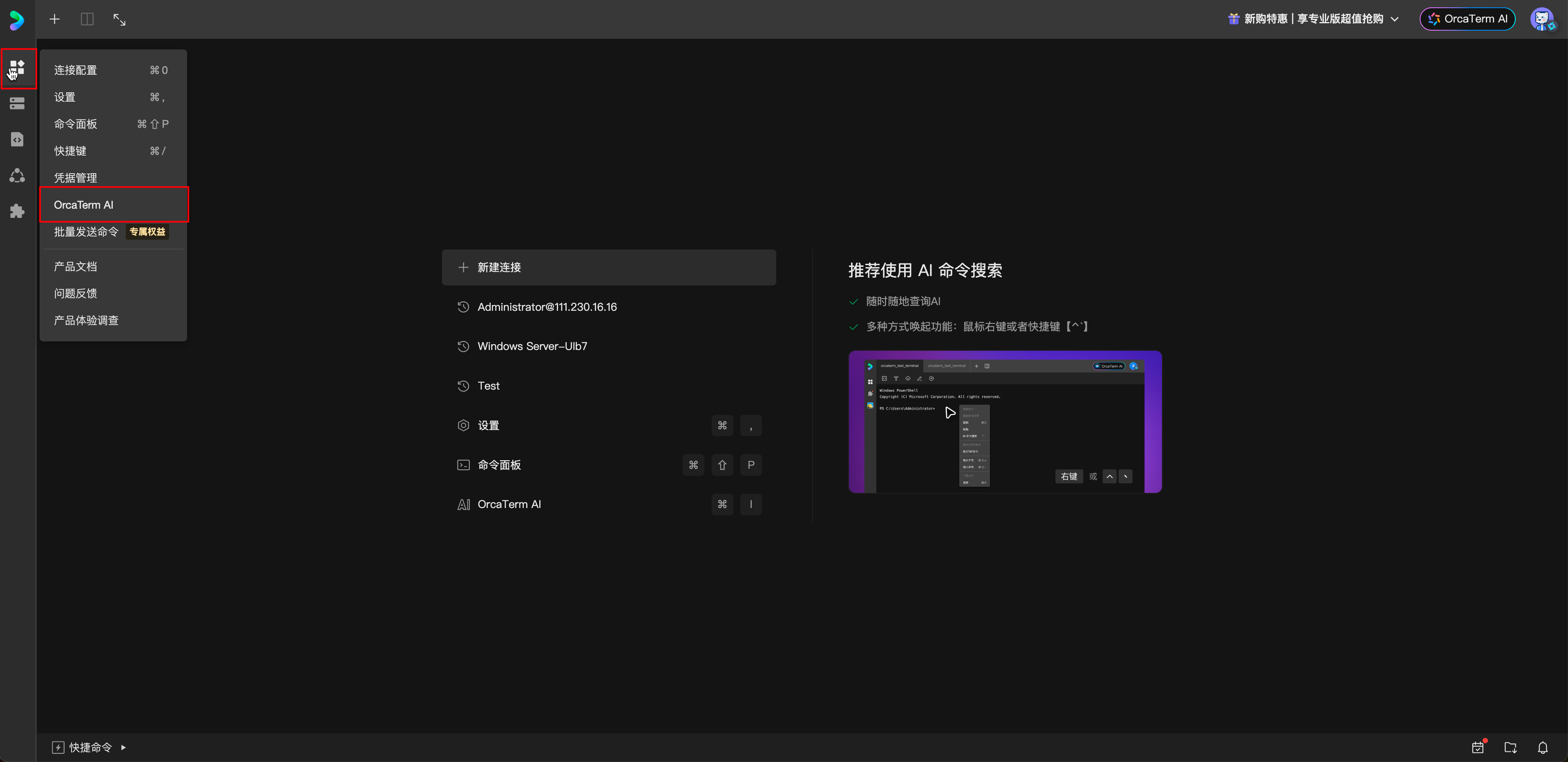Click OrcaTerm AI button in top bar
Screen dimensions: 1568x762
(1467, 20)
